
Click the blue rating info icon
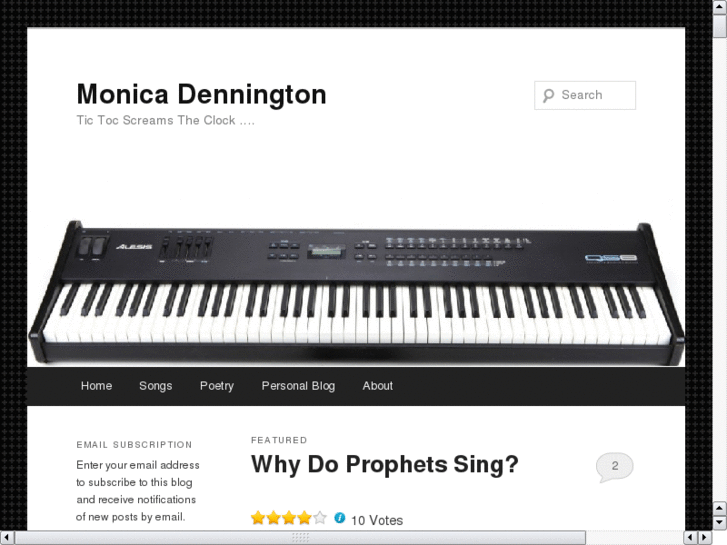point(340,518)
